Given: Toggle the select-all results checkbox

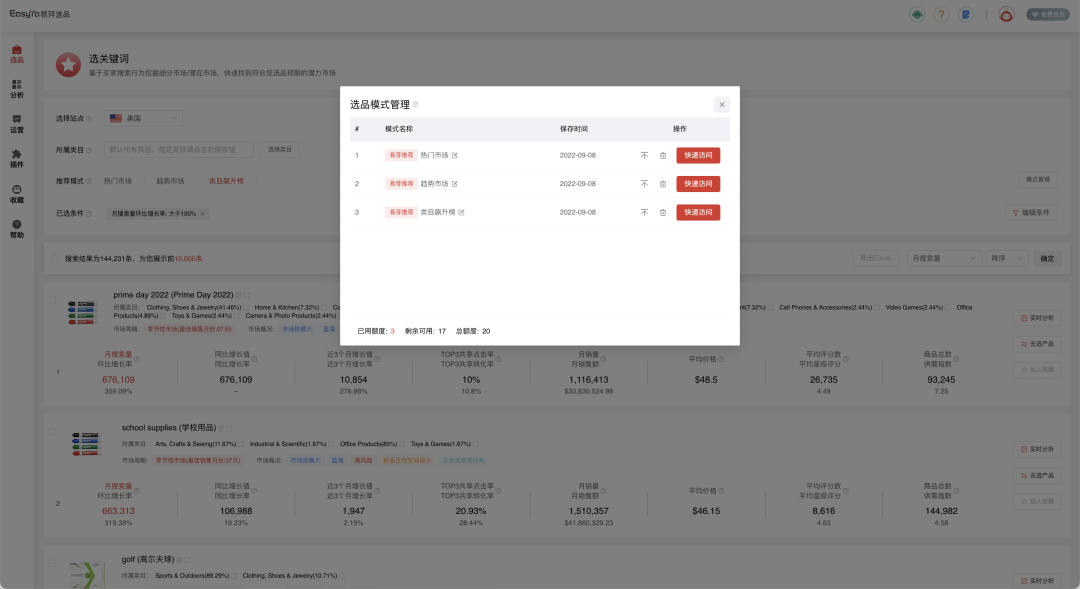Looking at the screenshot, I should 56,259.
